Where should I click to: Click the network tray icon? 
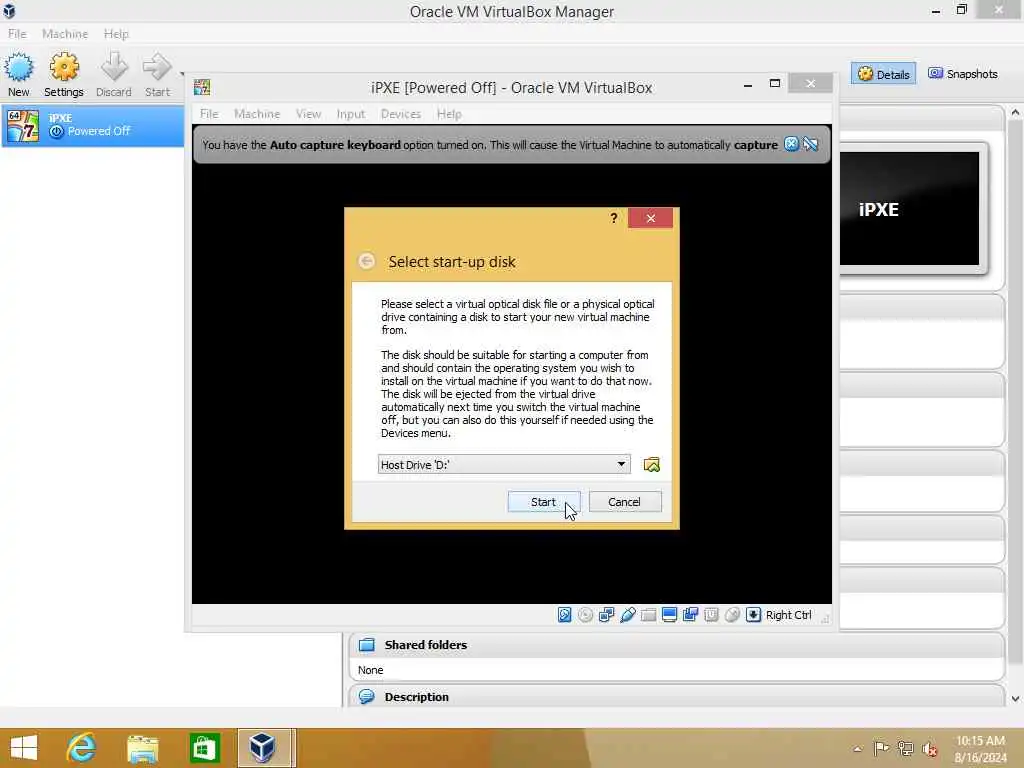[x=905, y=748]
